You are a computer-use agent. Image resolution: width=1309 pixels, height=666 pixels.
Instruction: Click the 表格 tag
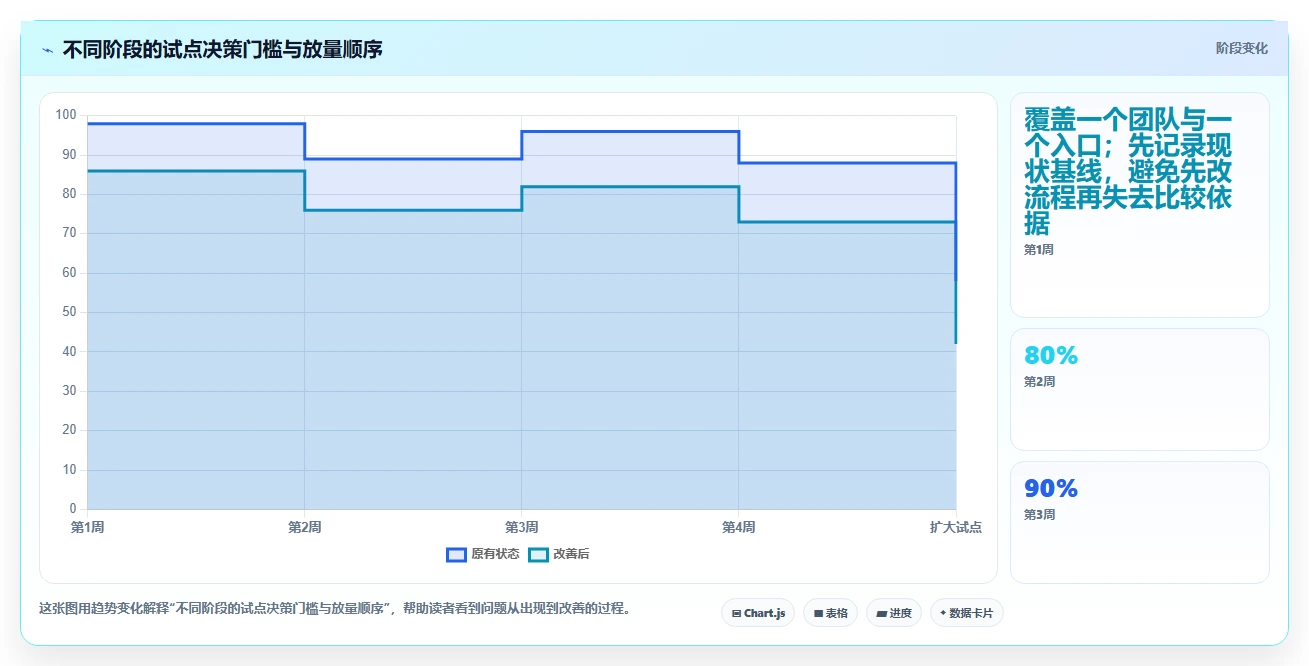(x=830, y=613)
